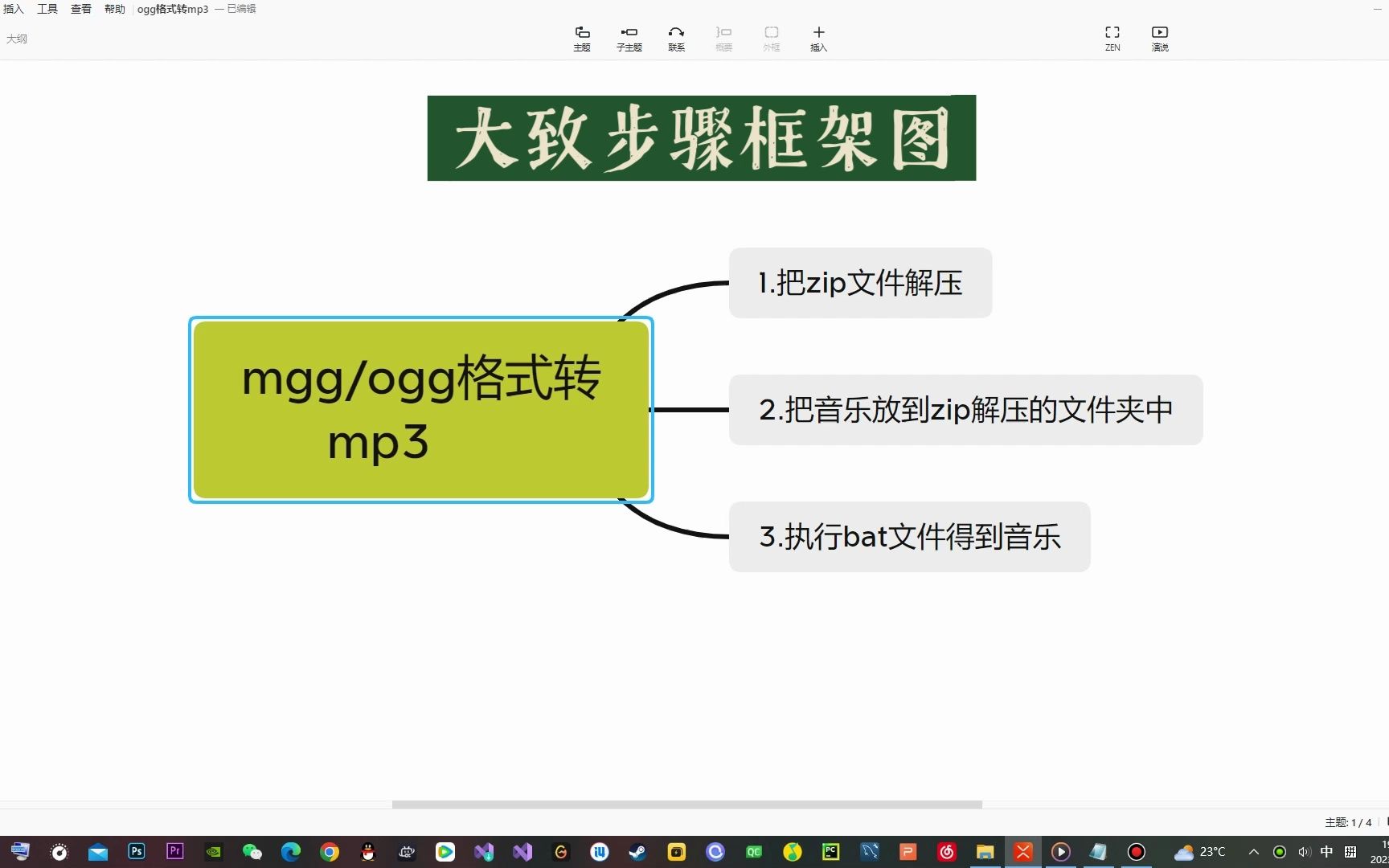The height and width of the screenshot is (868, 1389).
Task: Launch Chrome from the taskbar
Action: coord(329,851)
